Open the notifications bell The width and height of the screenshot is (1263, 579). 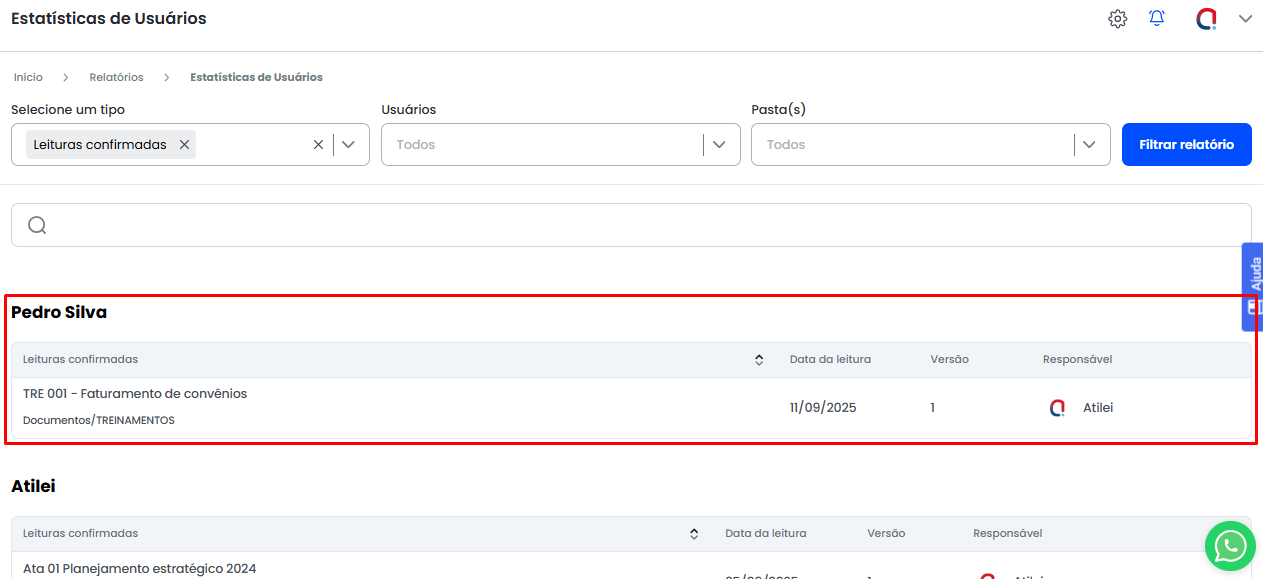click(1157, 19)
